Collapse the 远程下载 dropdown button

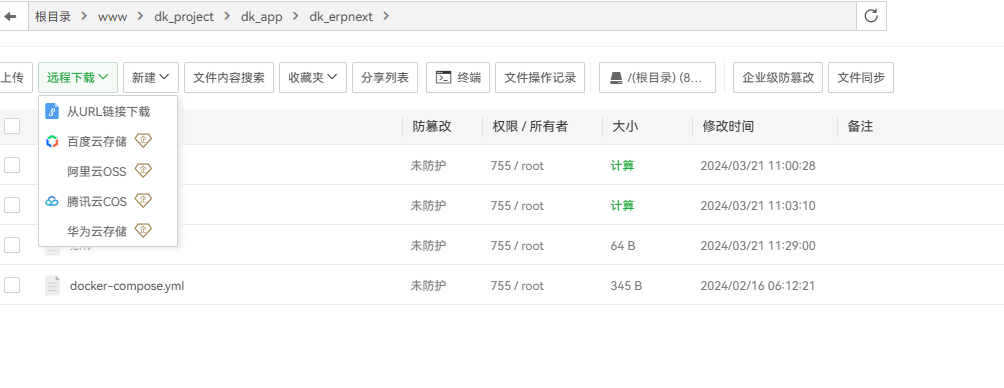pyautogui.click(x=77, y=77)
